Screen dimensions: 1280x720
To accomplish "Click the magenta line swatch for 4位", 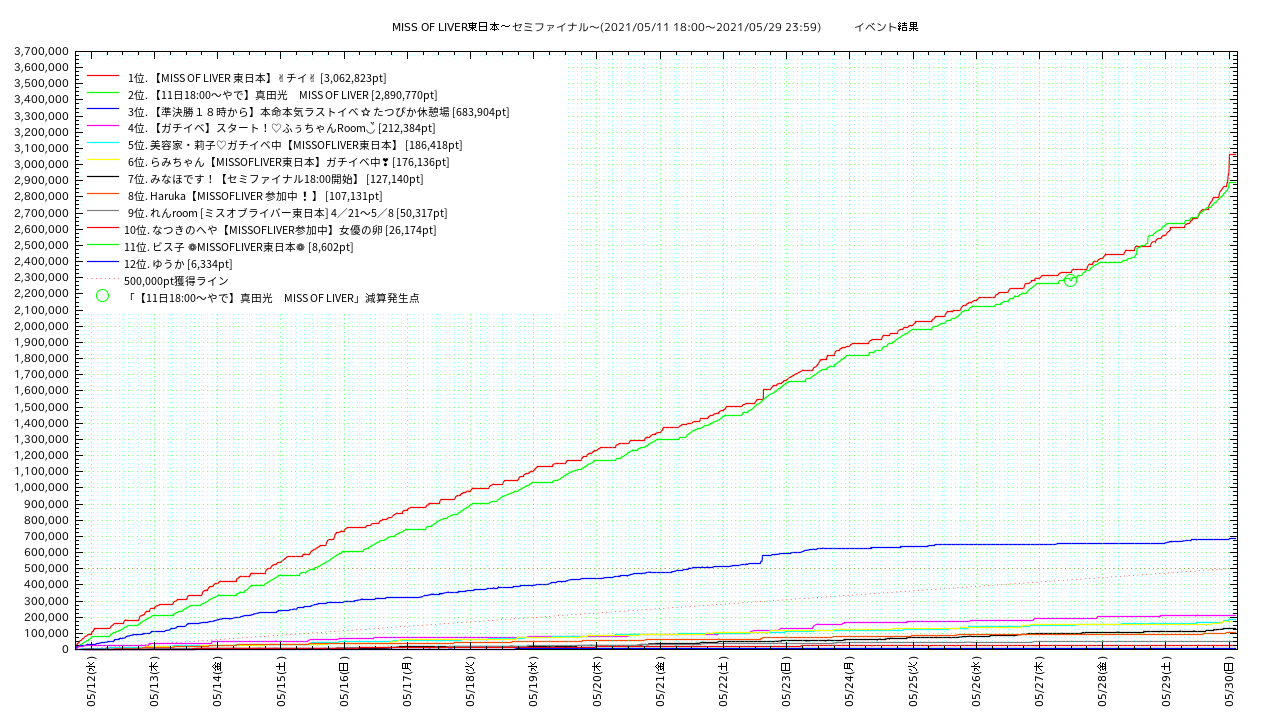I will (104, 128).
